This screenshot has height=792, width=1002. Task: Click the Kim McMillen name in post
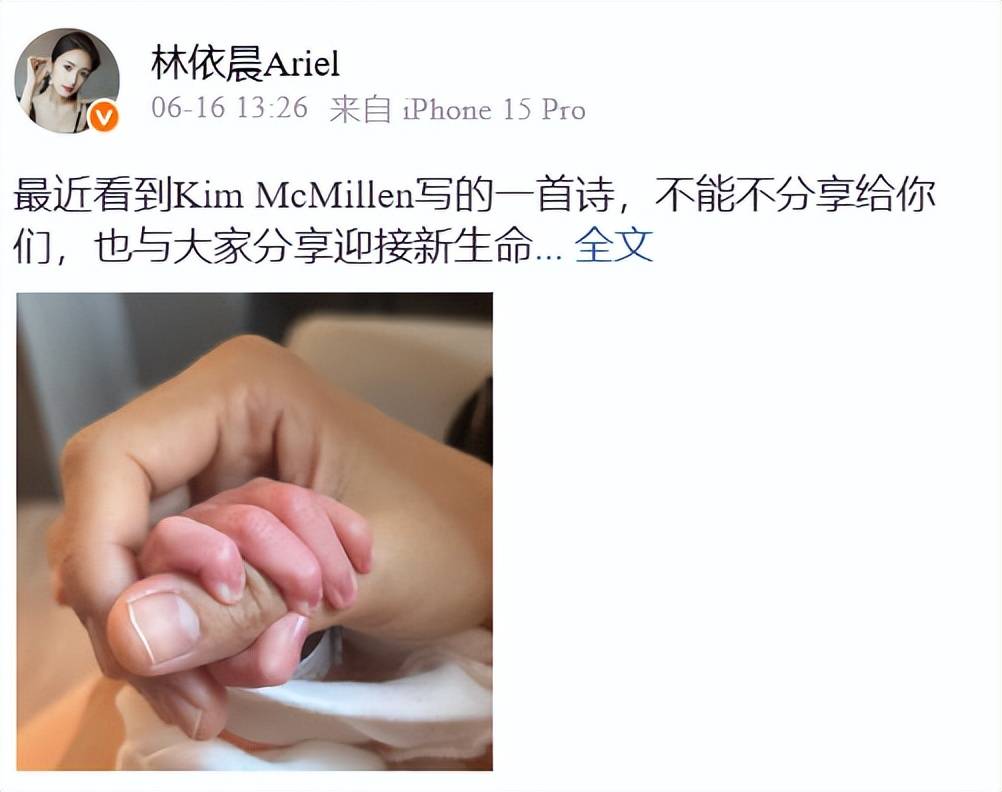pyautogui.click(x=294, y=195)
